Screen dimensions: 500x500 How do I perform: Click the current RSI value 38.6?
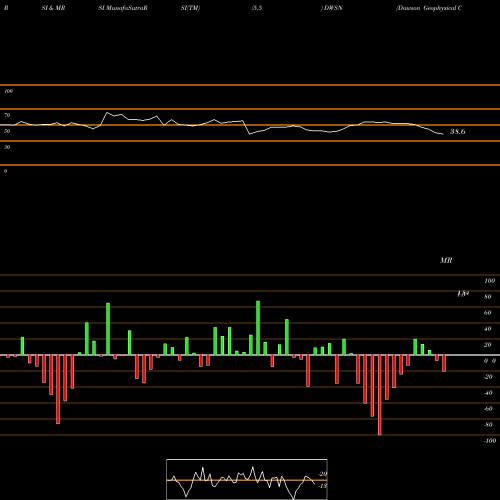[458, 131]
